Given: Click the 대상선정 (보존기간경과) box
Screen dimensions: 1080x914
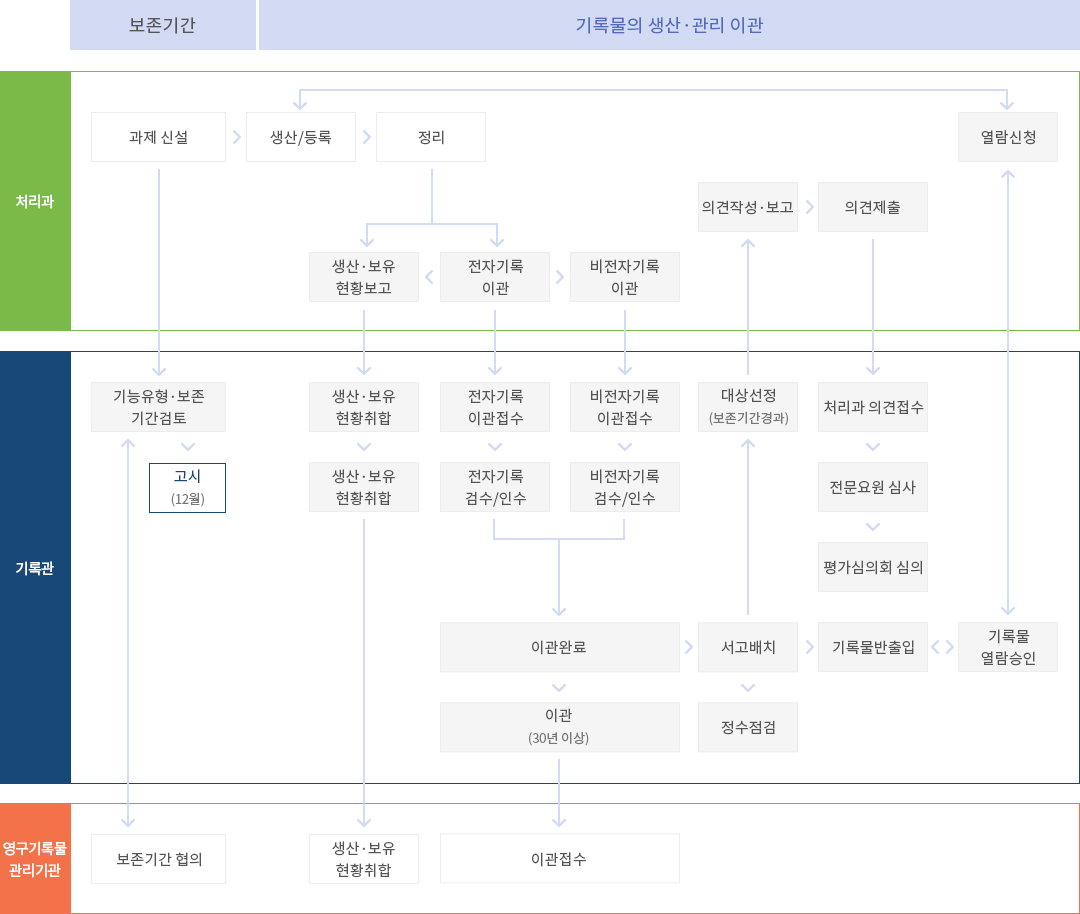Looking at the screenshot, I should (x=748, y=406).
